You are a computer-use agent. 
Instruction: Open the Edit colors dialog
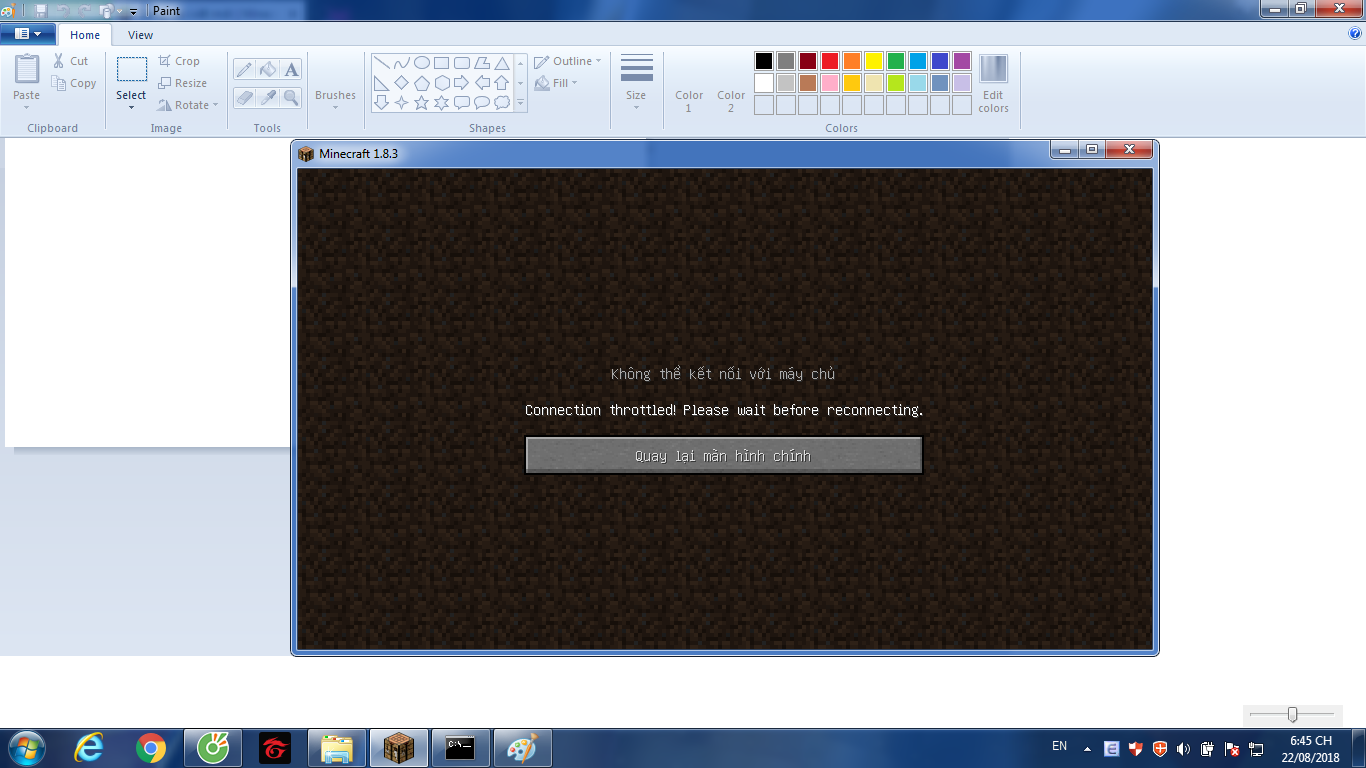point(993,83)
